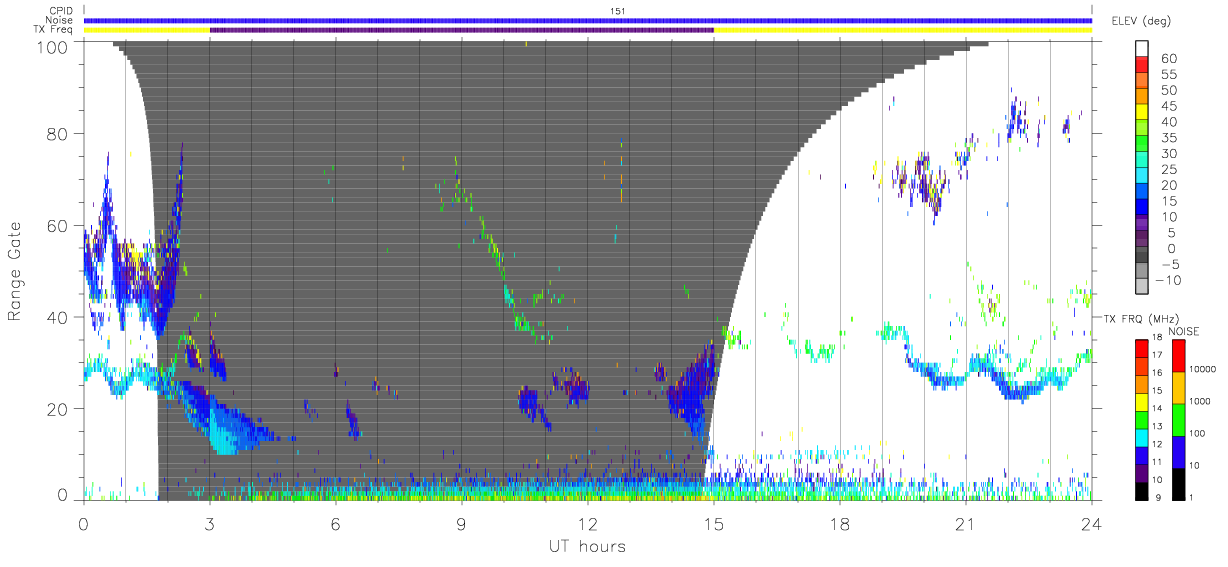Pick the white top segment of ELEV colorbar
The image size is (1228, 567).
1142,48
